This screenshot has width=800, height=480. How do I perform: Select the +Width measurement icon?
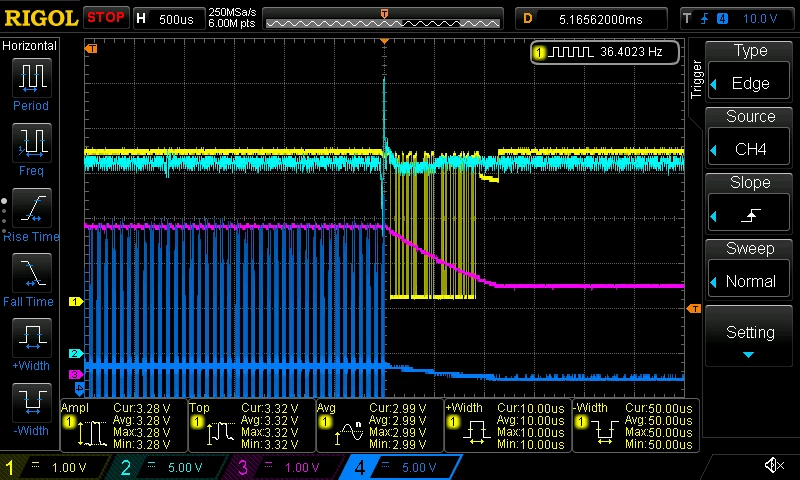(x=32, y=338)
